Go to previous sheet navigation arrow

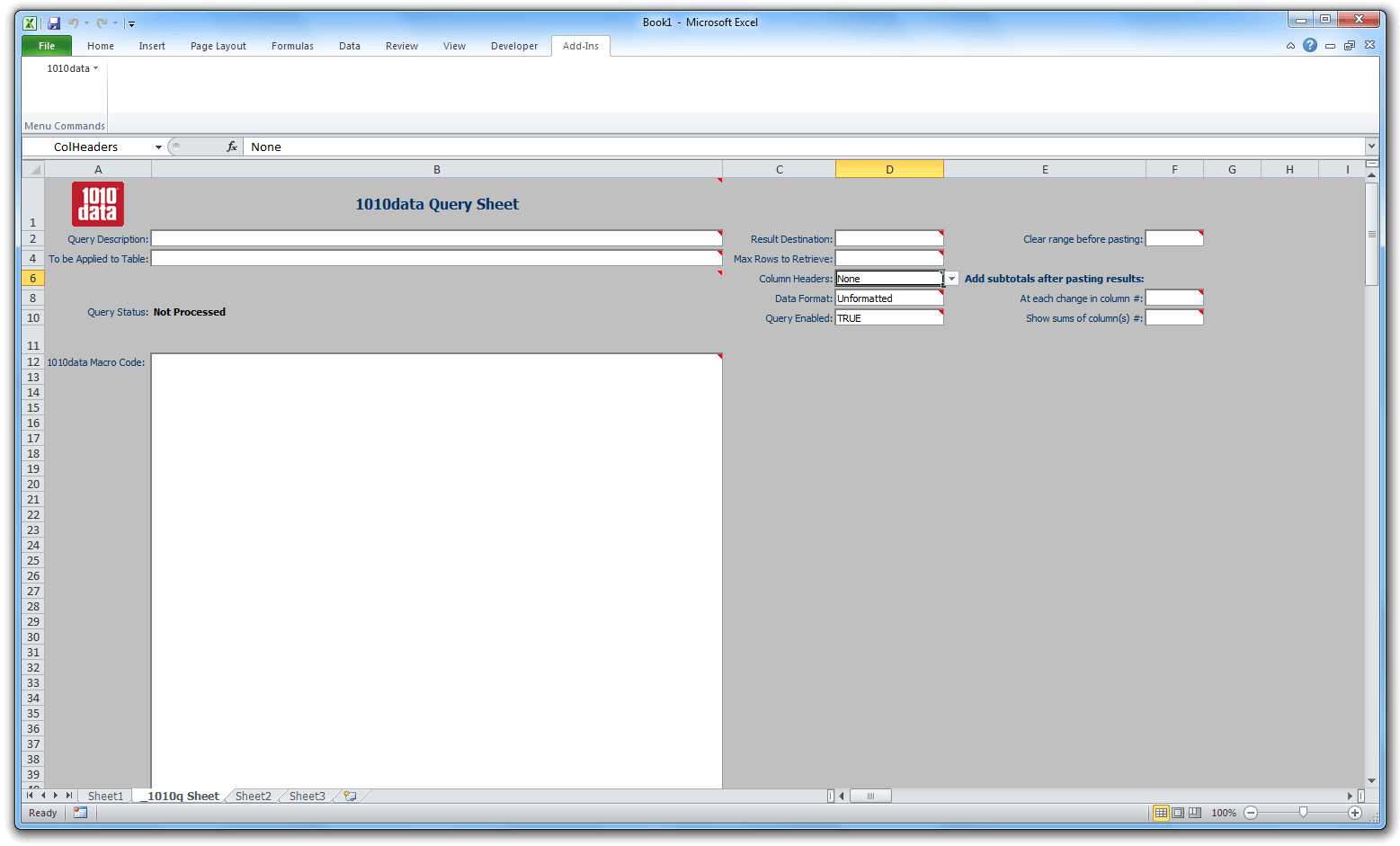43,796
